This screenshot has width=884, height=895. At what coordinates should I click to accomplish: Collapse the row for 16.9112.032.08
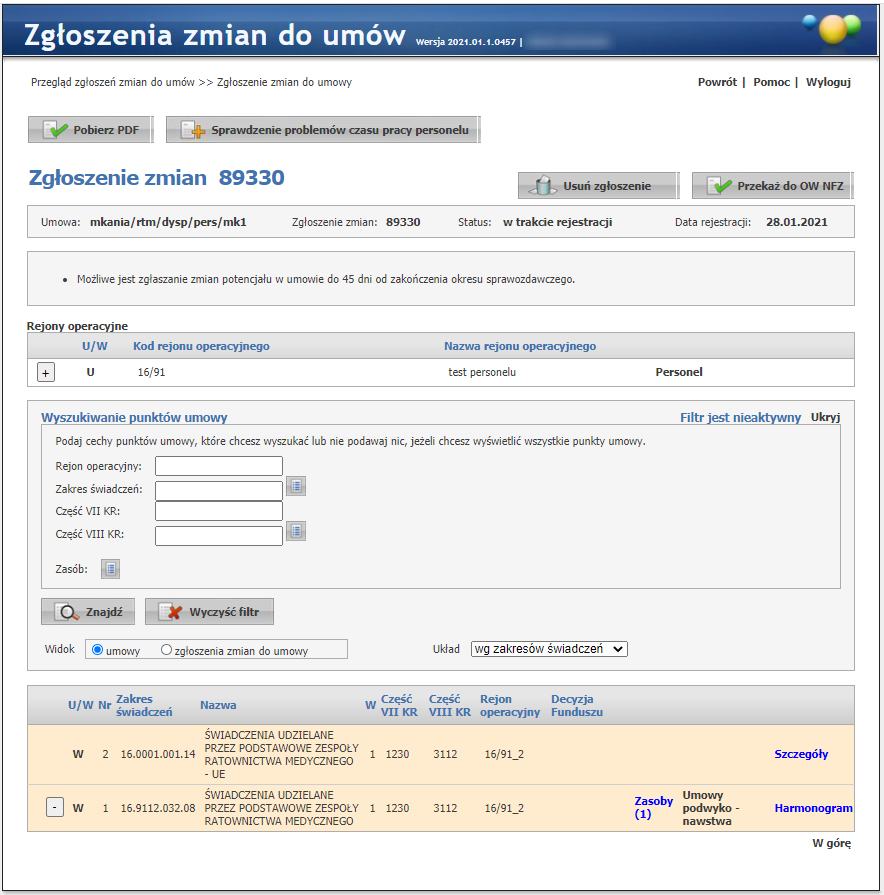(x=55, y=807)
